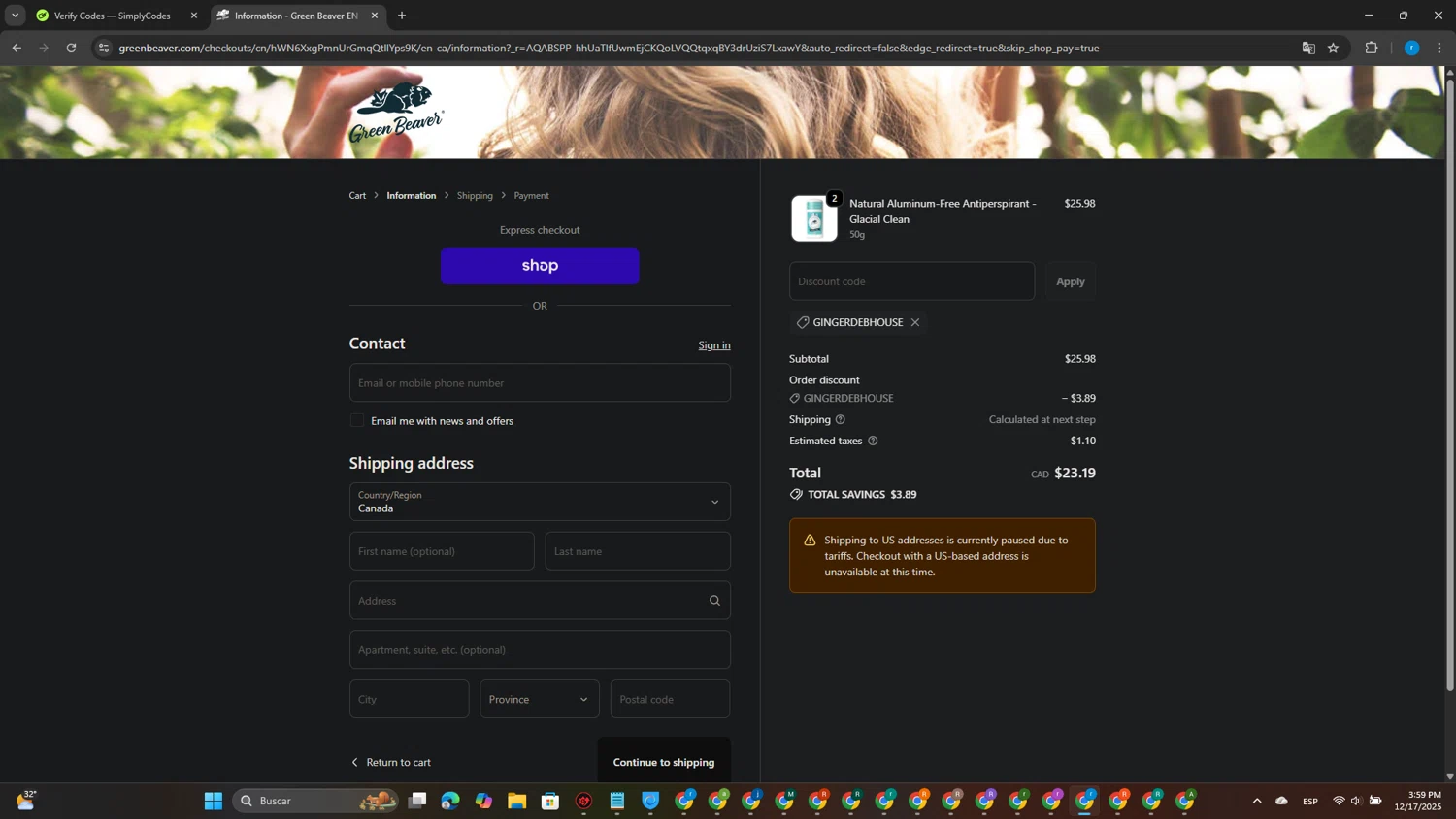This screenshot has height=819, width=1456.
Task: Open Task View on the taskbar
Action: [417, 801]
